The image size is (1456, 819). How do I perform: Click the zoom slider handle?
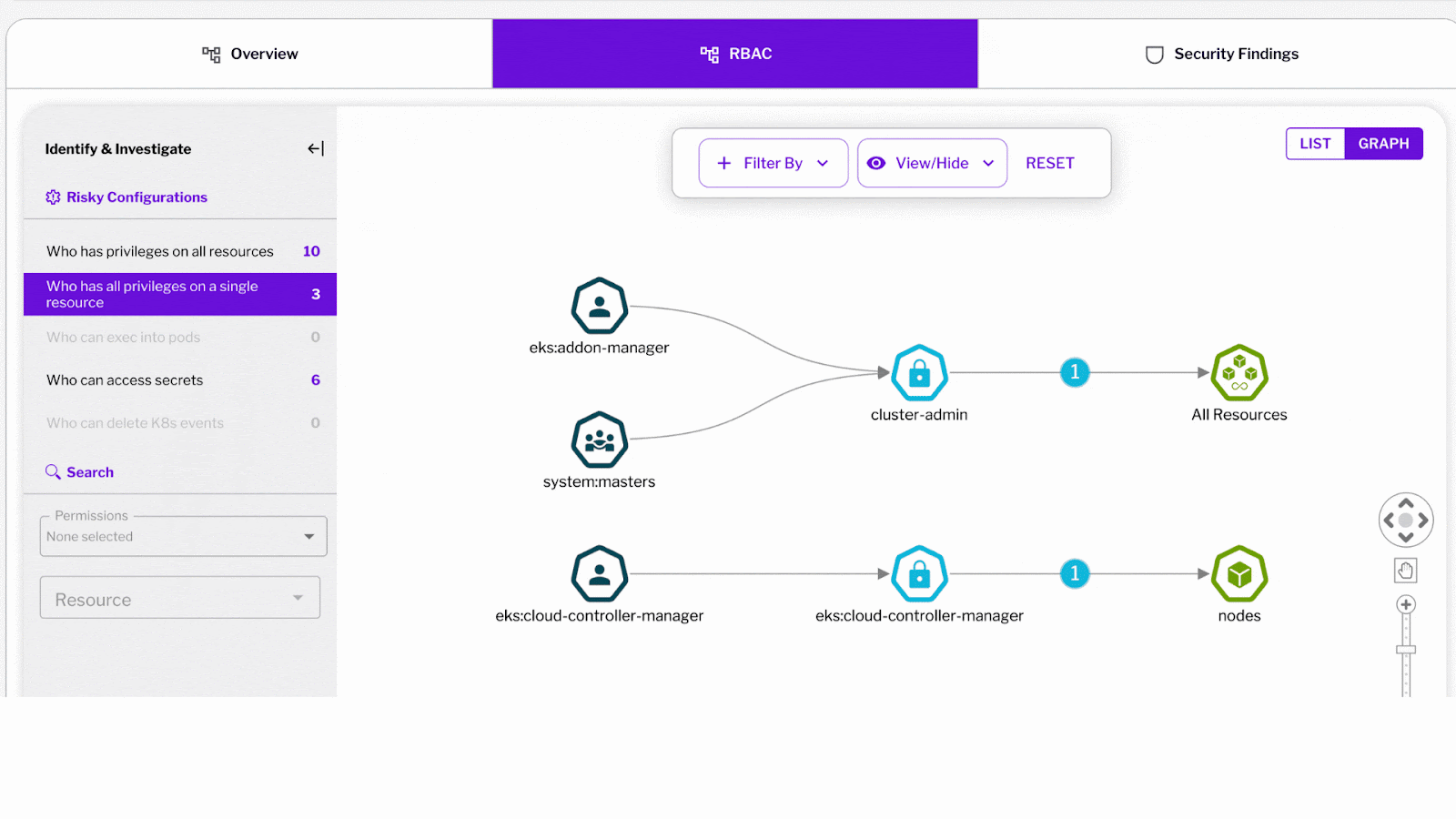tap(1406, 650)
